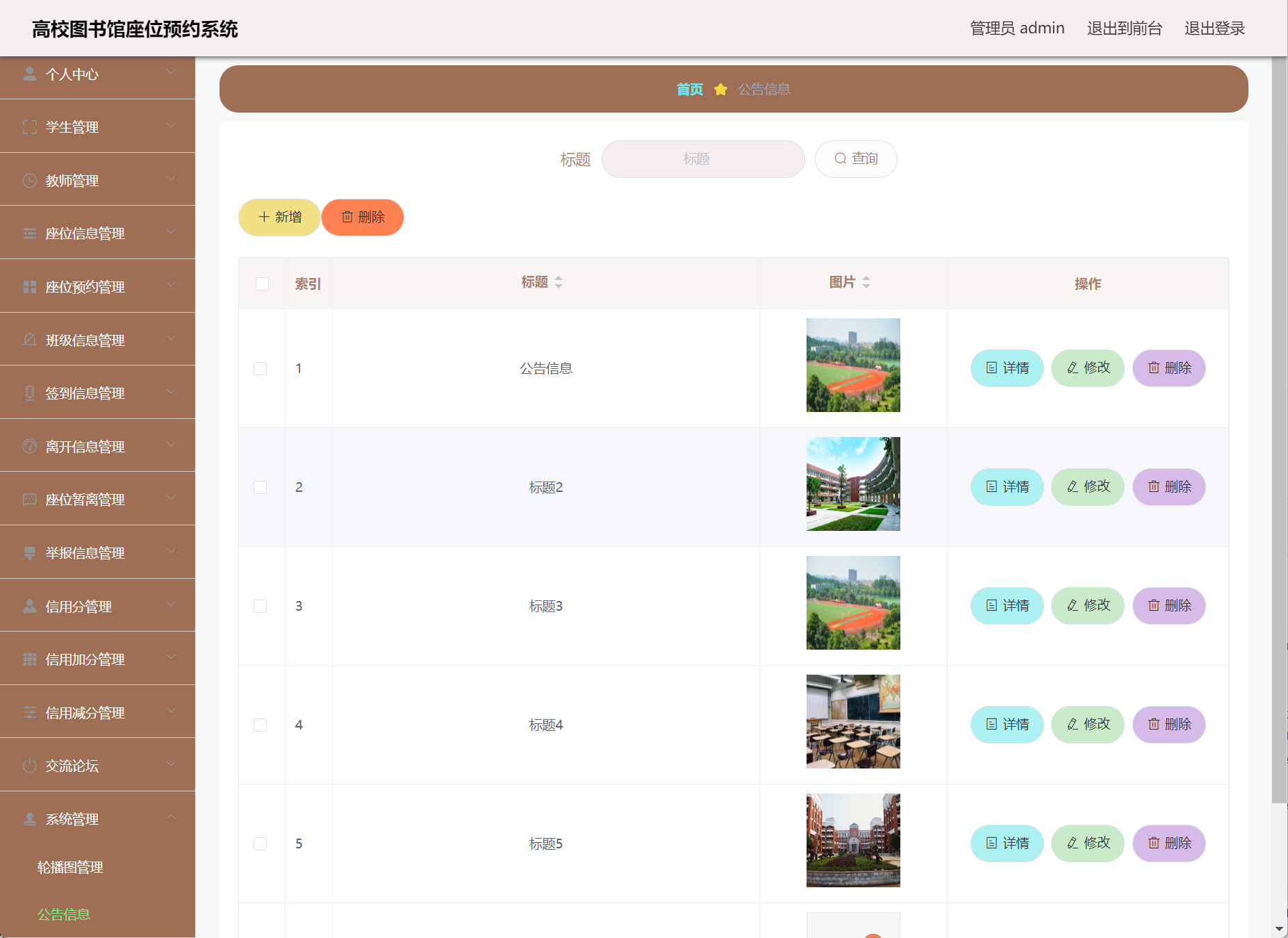
Task: Check the box for row 标题5
Action: pos(261,844)
